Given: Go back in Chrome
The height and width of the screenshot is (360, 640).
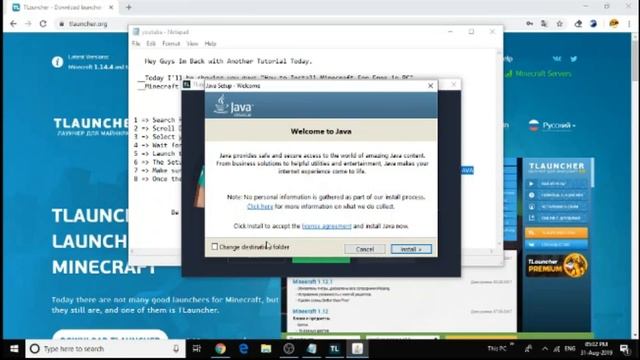Looking at the screenshot, I should point(13,24).
